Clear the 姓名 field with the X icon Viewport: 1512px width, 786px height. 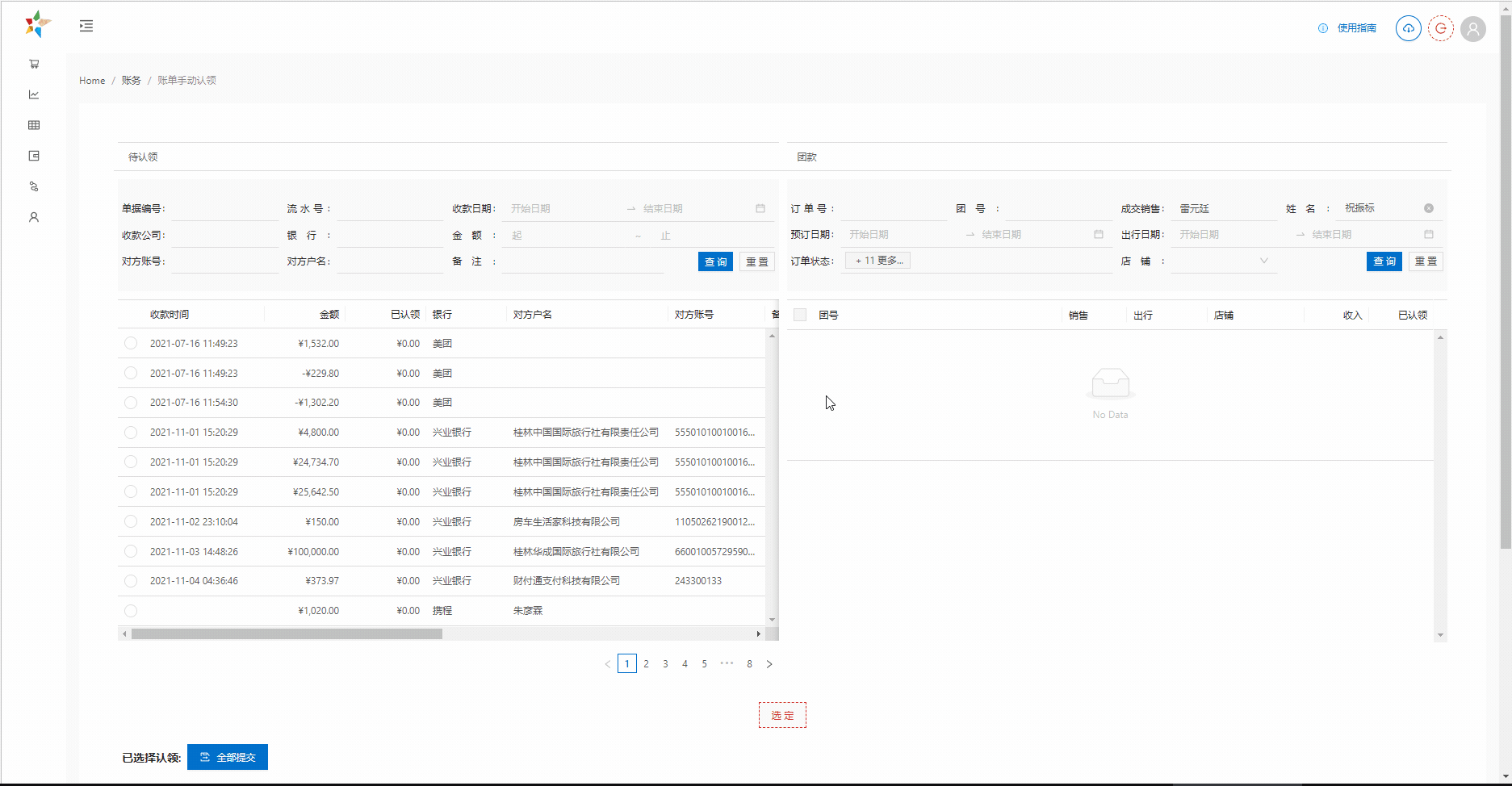coord(1428,208)
